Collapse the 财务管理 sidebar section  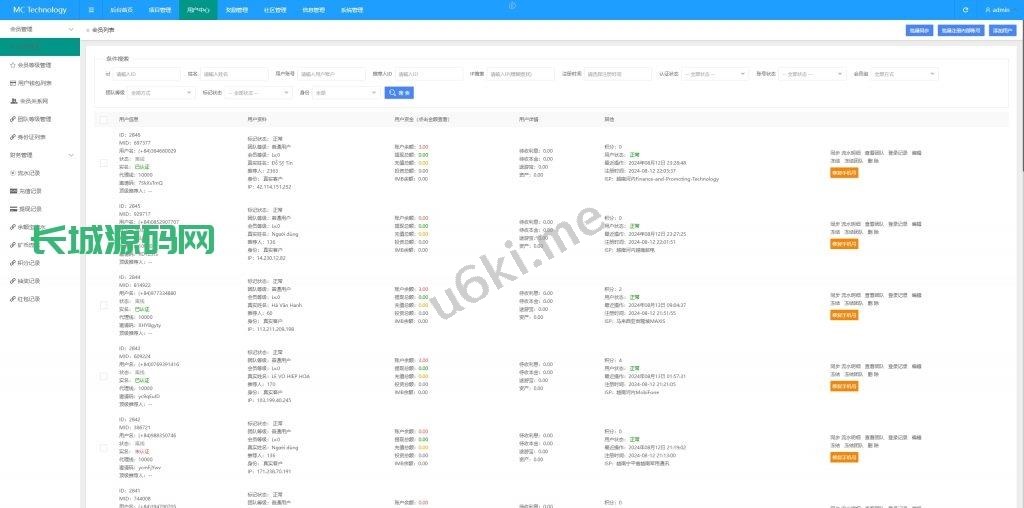tap(70, 155)
